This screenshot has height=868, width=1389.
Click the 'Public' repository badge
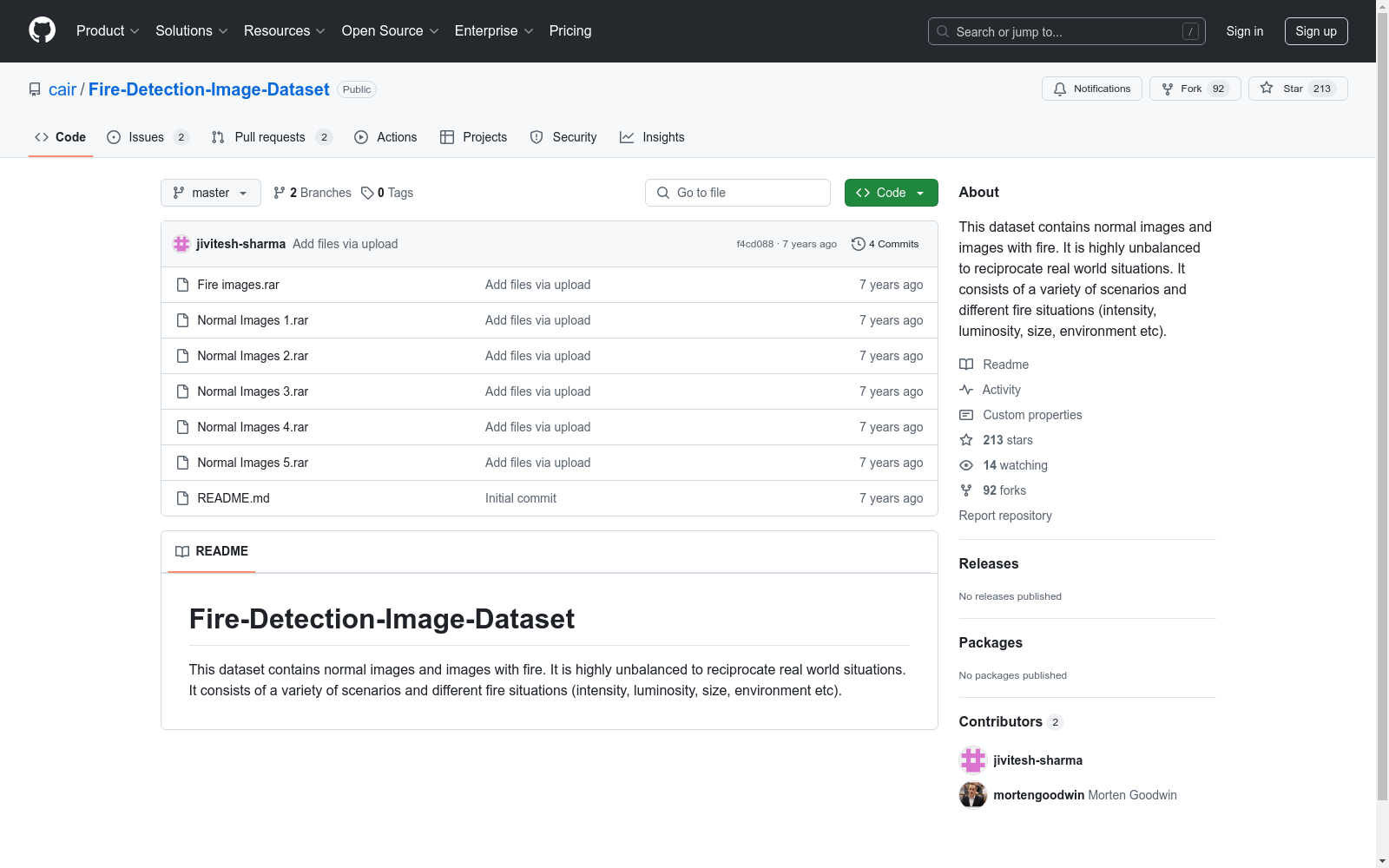pos(357,89)
